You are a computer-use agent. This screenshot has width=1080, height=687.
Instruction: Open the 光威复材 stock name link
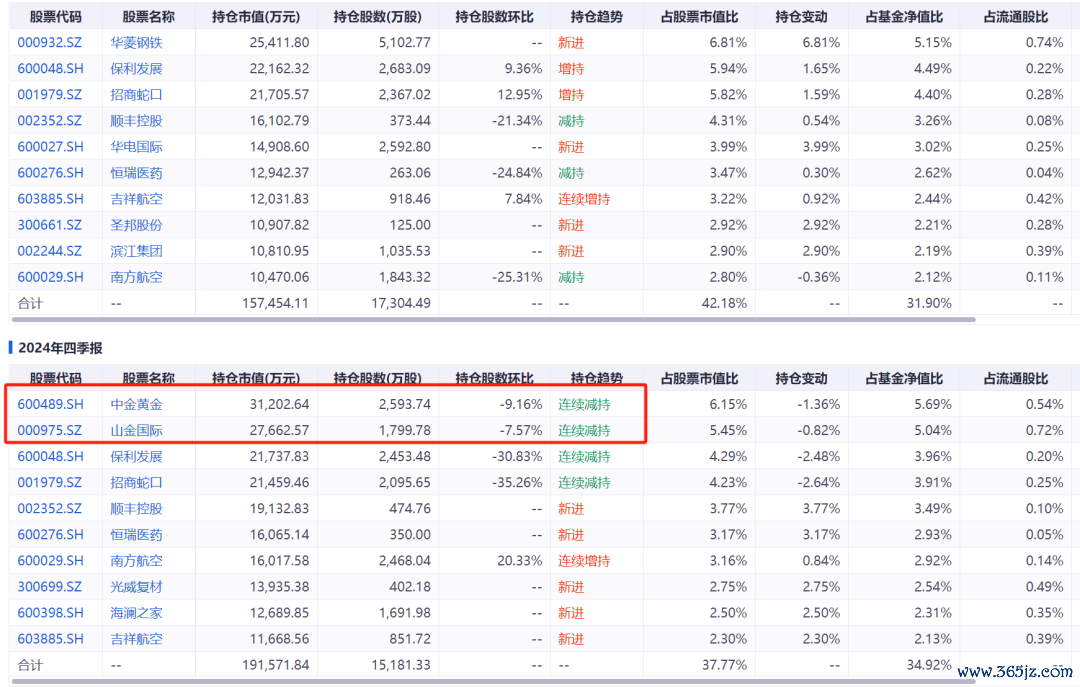tap(136, 587)
